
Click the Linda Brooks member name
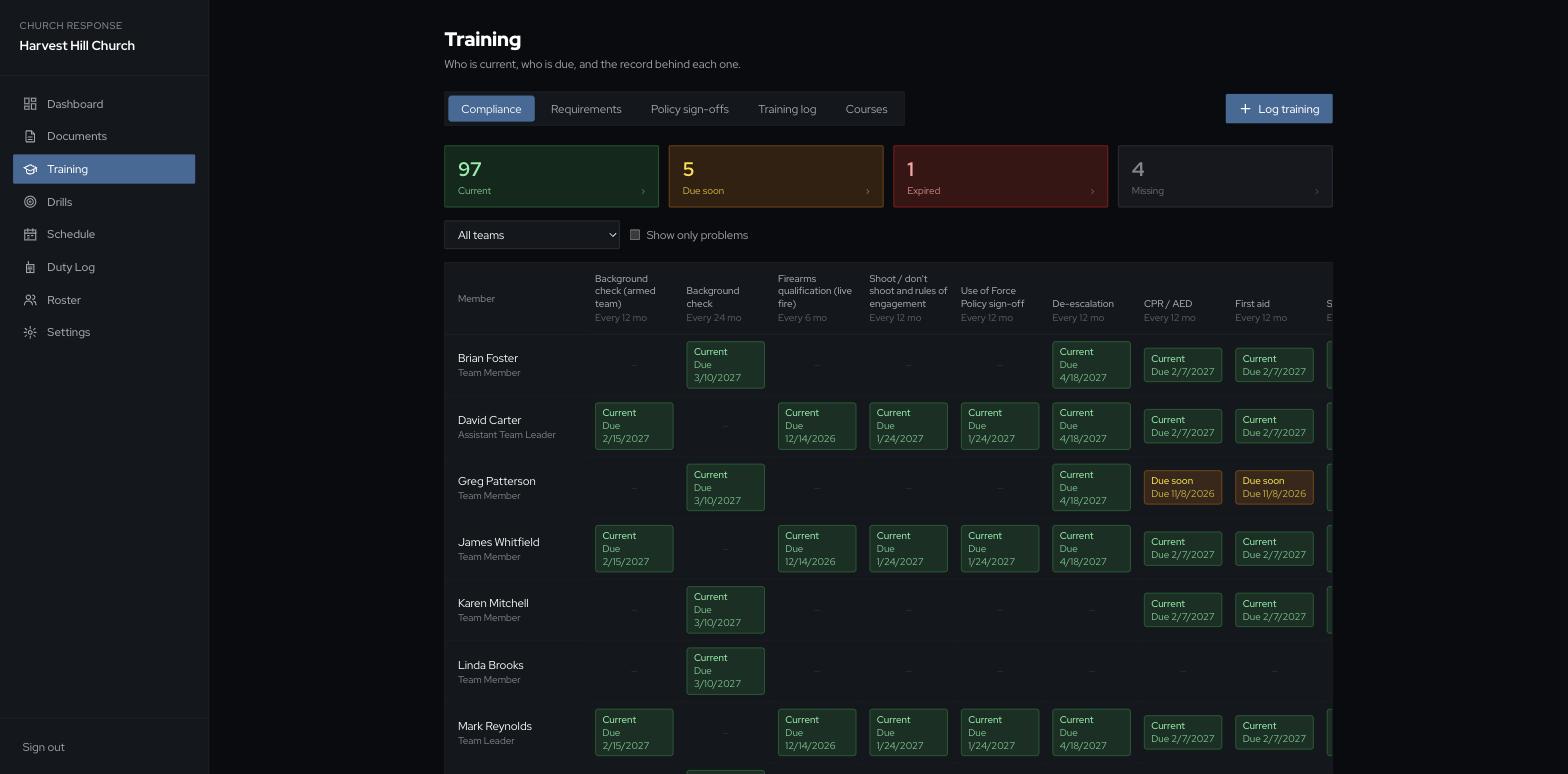(490, 665)
